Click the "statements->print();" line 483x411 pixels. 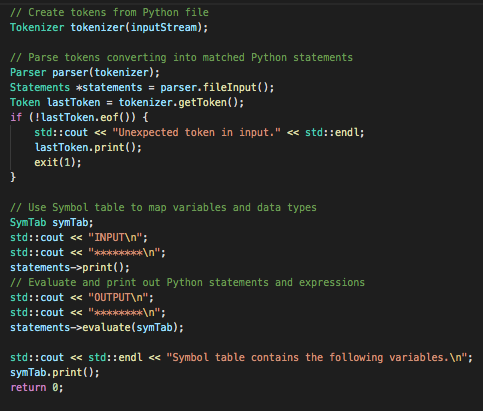tap(70, 267)
